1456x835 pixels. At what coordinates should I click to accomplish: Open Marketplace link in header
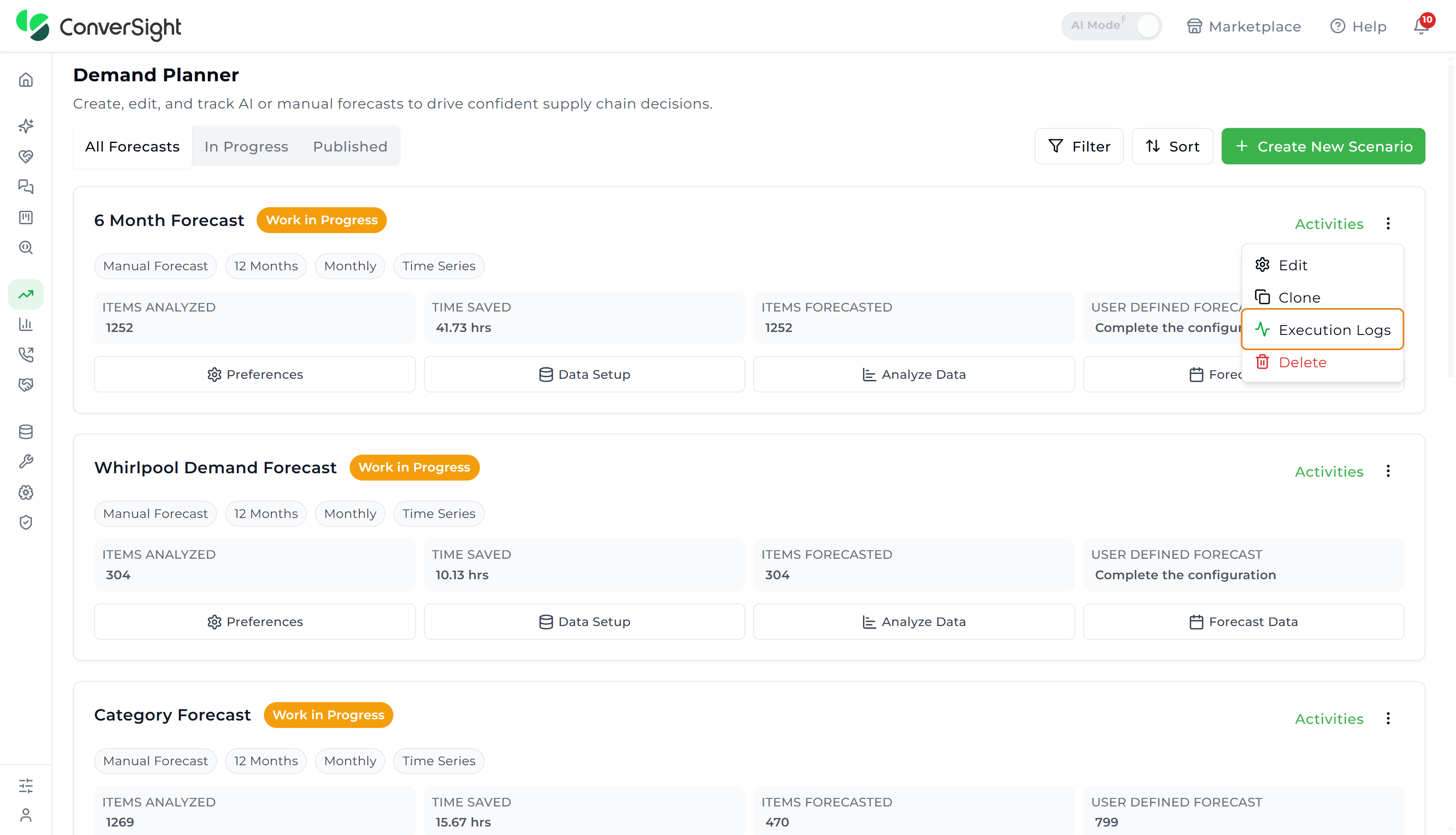pyautogui.click(x=1244, y=26)
